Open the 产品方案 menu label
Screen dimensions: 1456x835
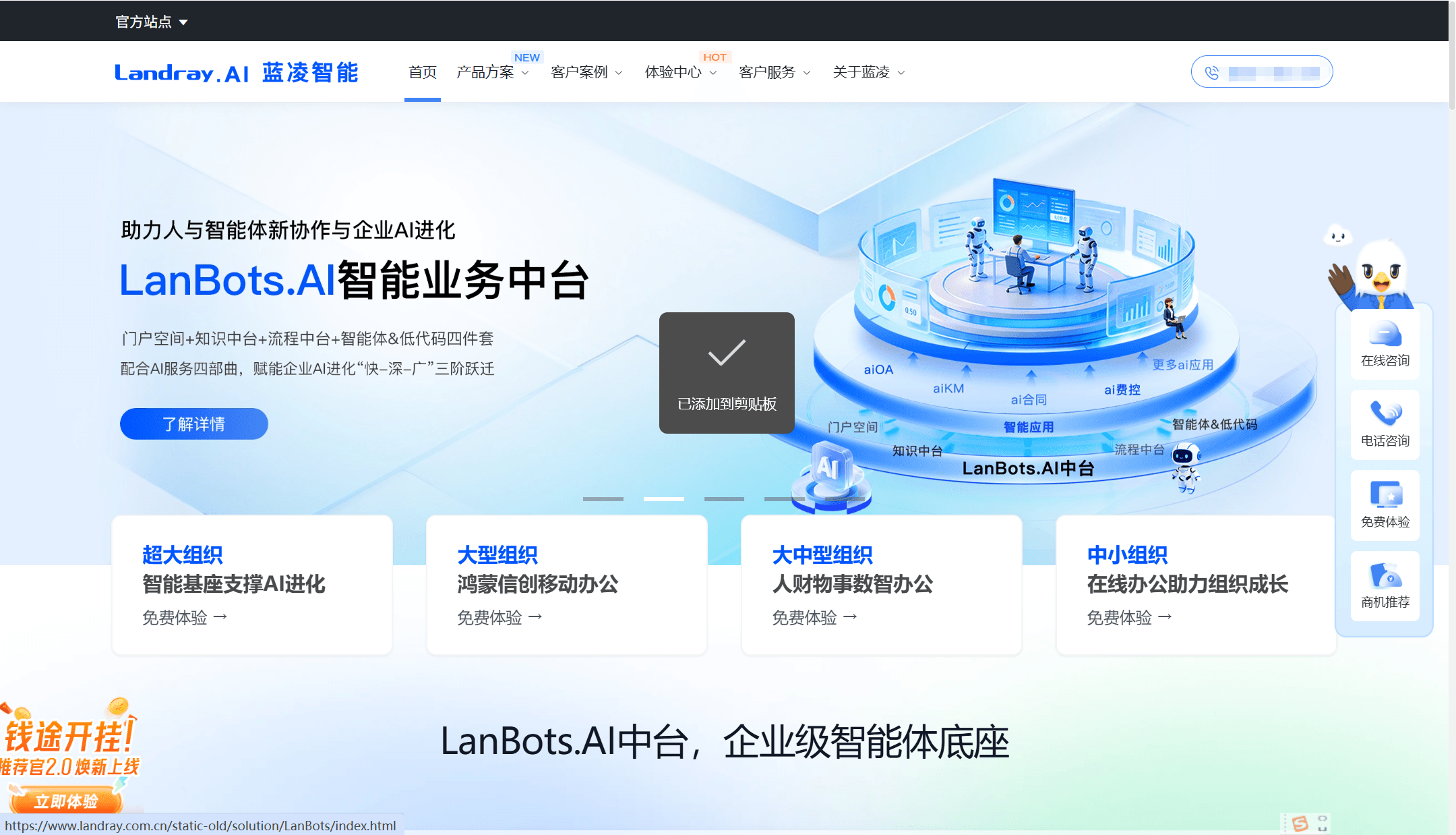point(485,72)
